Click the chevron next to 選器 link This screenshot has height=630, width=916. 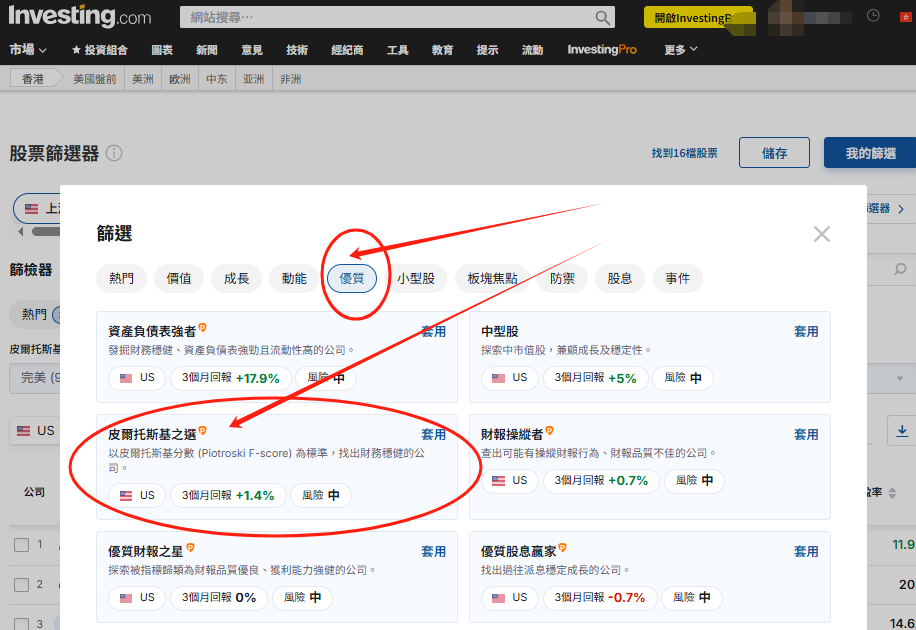click(901, 209)
